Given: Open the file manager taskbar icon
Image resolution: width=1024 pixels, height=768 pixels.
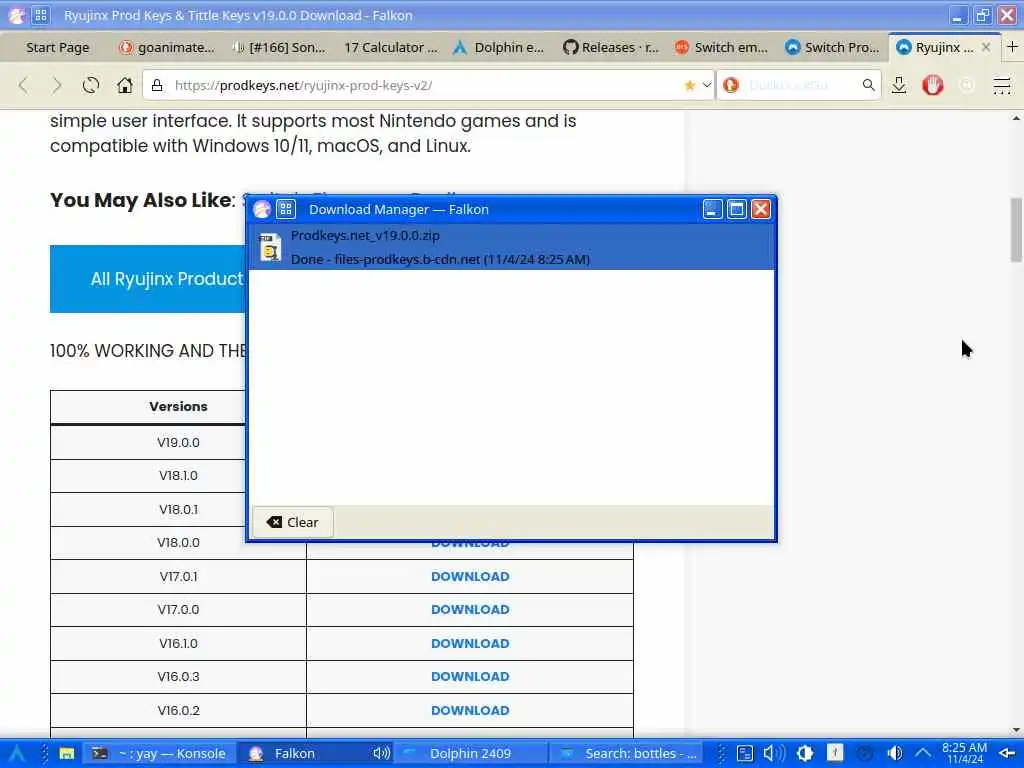Looking at the screenshot, I should point(67,754).
